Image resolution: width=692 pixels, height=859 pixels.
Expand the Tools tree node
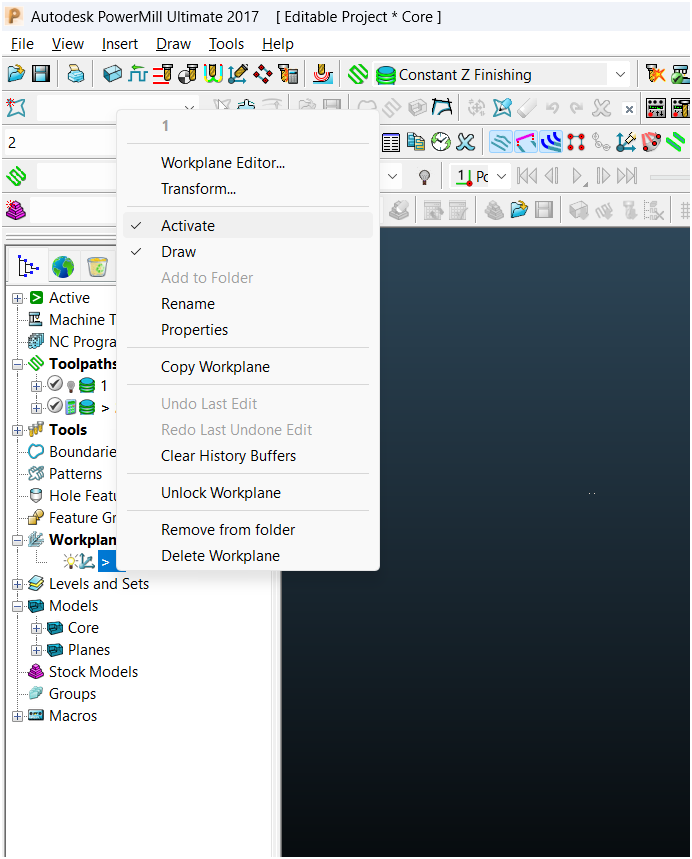(18, 431)
